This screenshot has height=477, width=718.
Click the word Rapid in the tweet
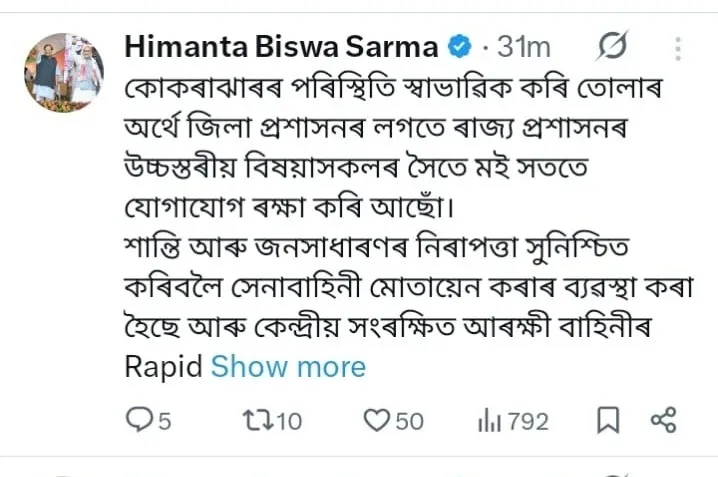[x=163, y=366]
